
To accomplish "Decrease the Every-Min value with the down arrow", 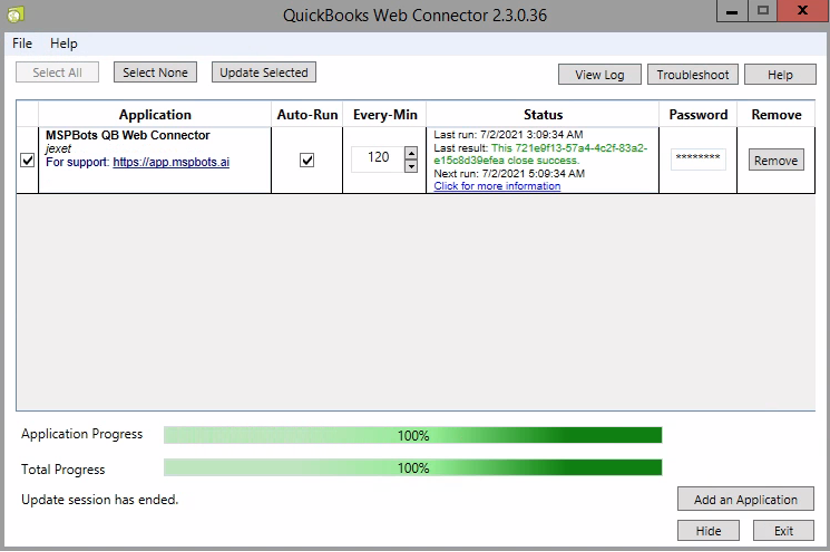I will click(x=411, y=166).
